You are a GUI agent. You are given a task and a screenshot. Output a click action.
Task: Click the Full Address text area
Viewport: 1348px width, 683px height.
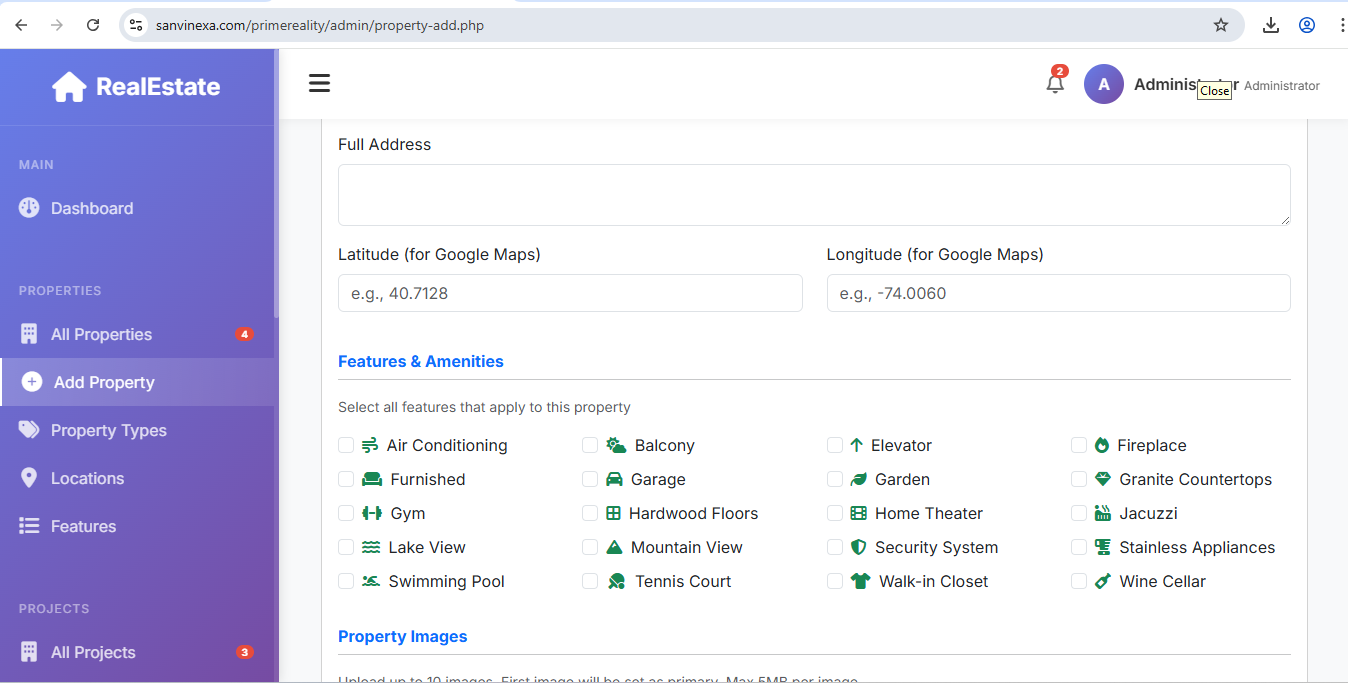click(813, 195)
